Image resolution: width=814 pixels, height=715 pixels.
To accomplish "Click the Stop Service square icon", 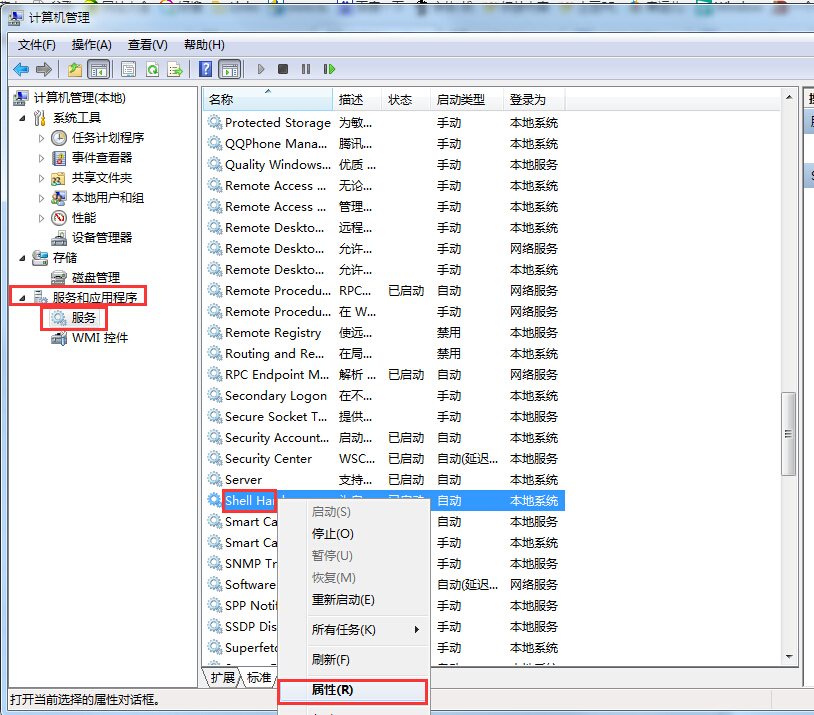I will [x=283, y=69].
